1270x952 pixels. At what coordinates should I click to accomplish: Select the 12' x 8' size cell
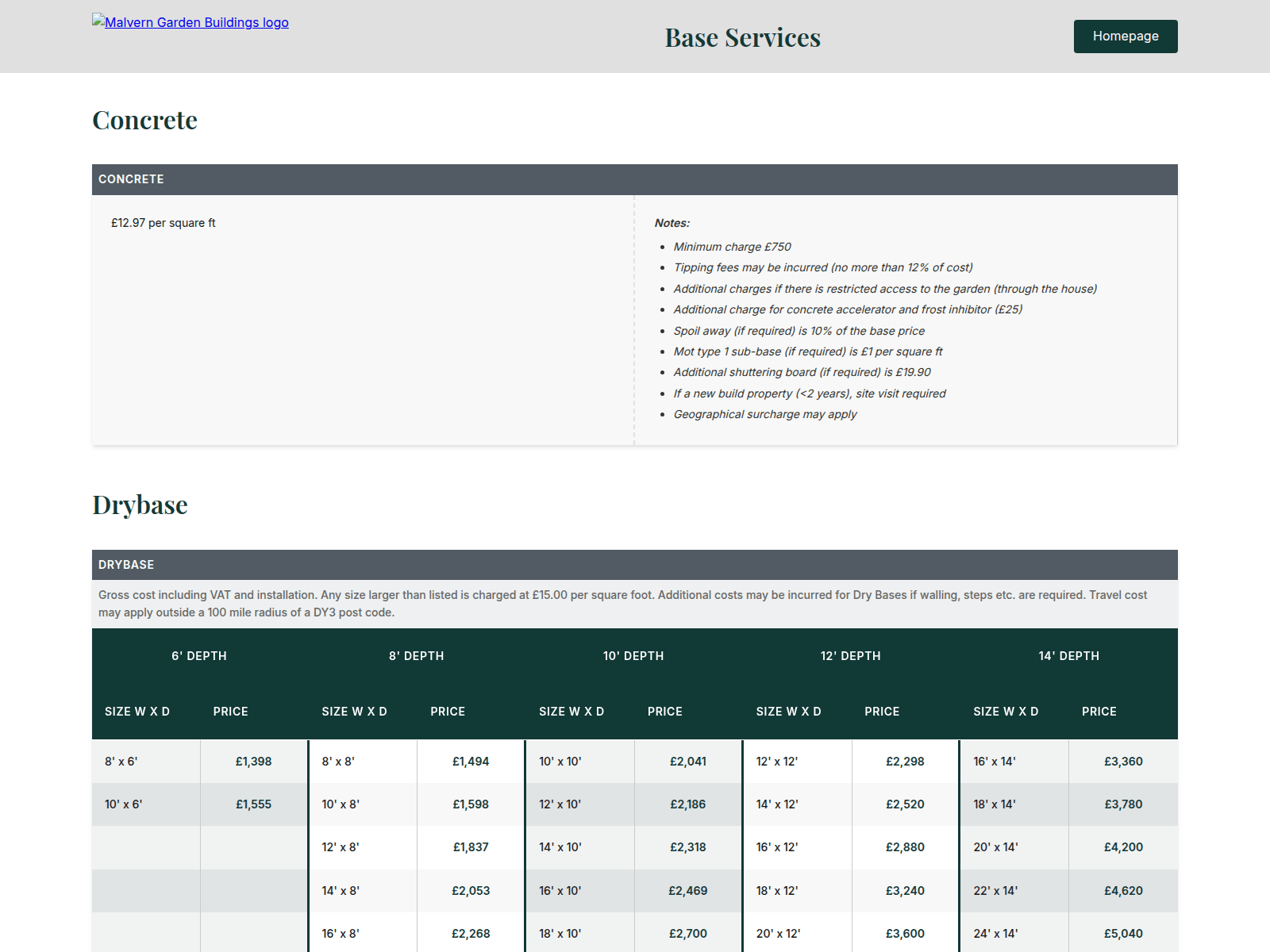coord(363,847)
